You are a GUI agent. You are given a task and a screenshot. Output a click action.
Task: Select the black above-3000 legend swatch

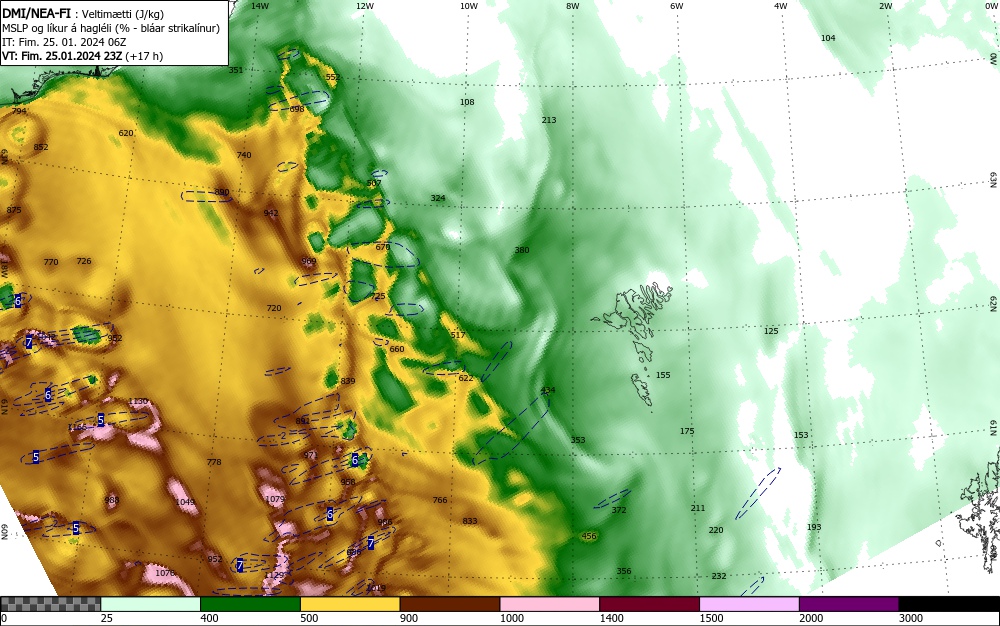pos(949,604)
